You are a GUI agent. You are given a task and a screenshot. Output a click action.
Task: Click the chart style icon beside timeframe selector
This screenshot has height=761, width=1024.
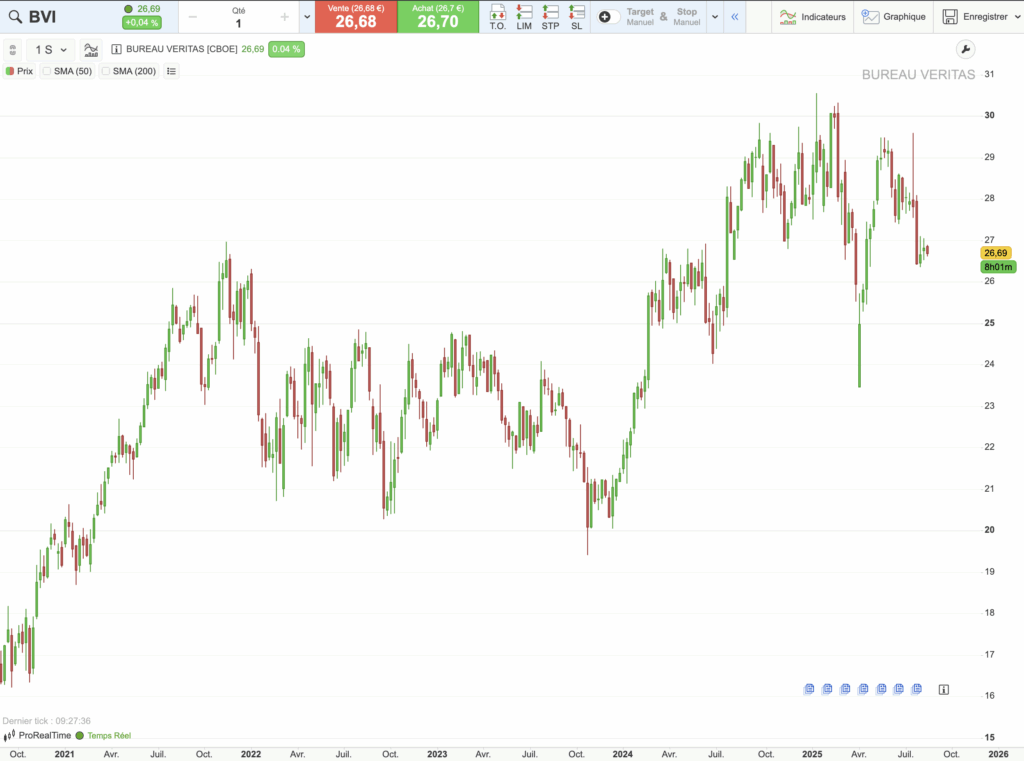click(x=90, y=49)
